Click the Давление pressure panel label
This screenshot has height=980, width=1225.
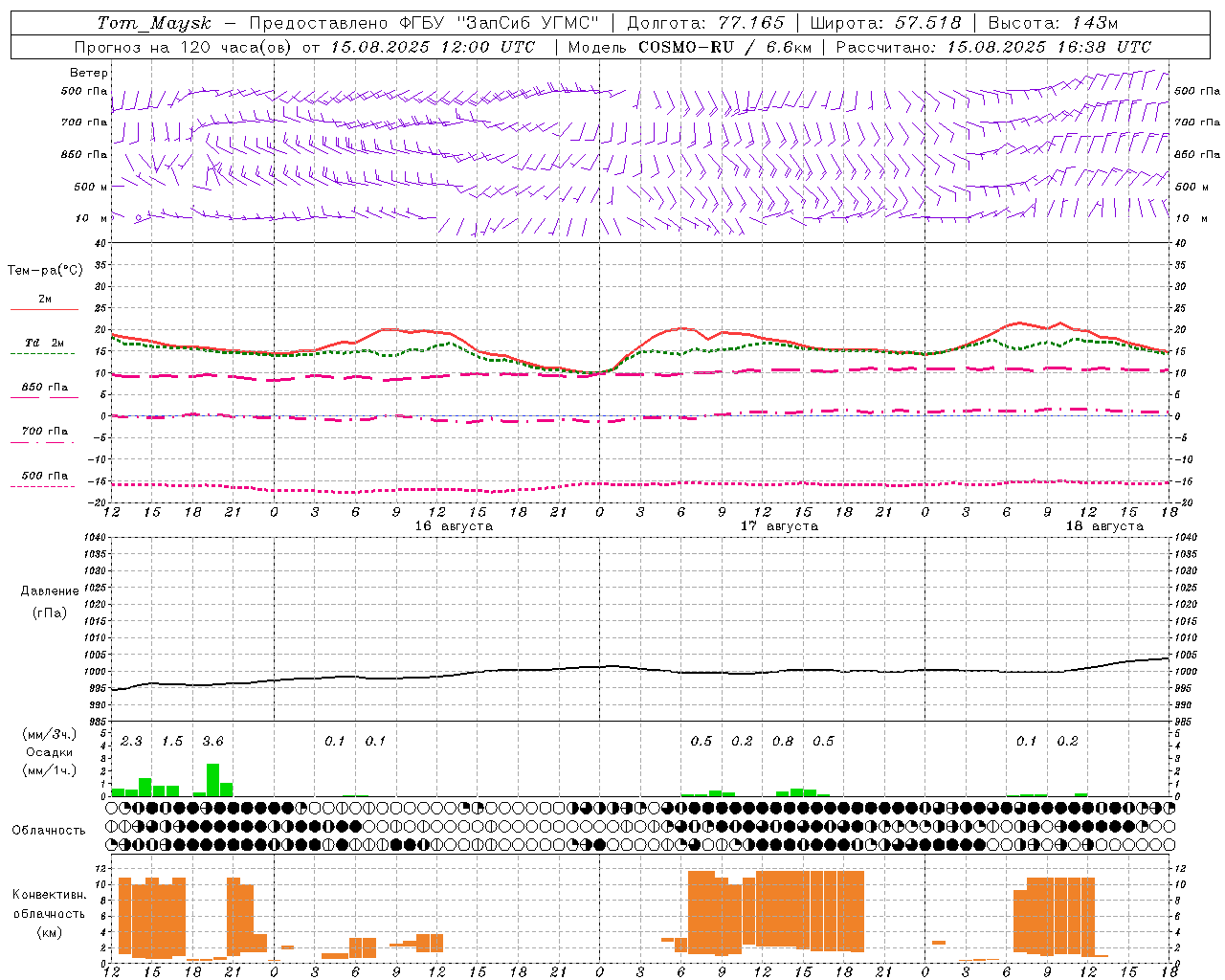50,591
